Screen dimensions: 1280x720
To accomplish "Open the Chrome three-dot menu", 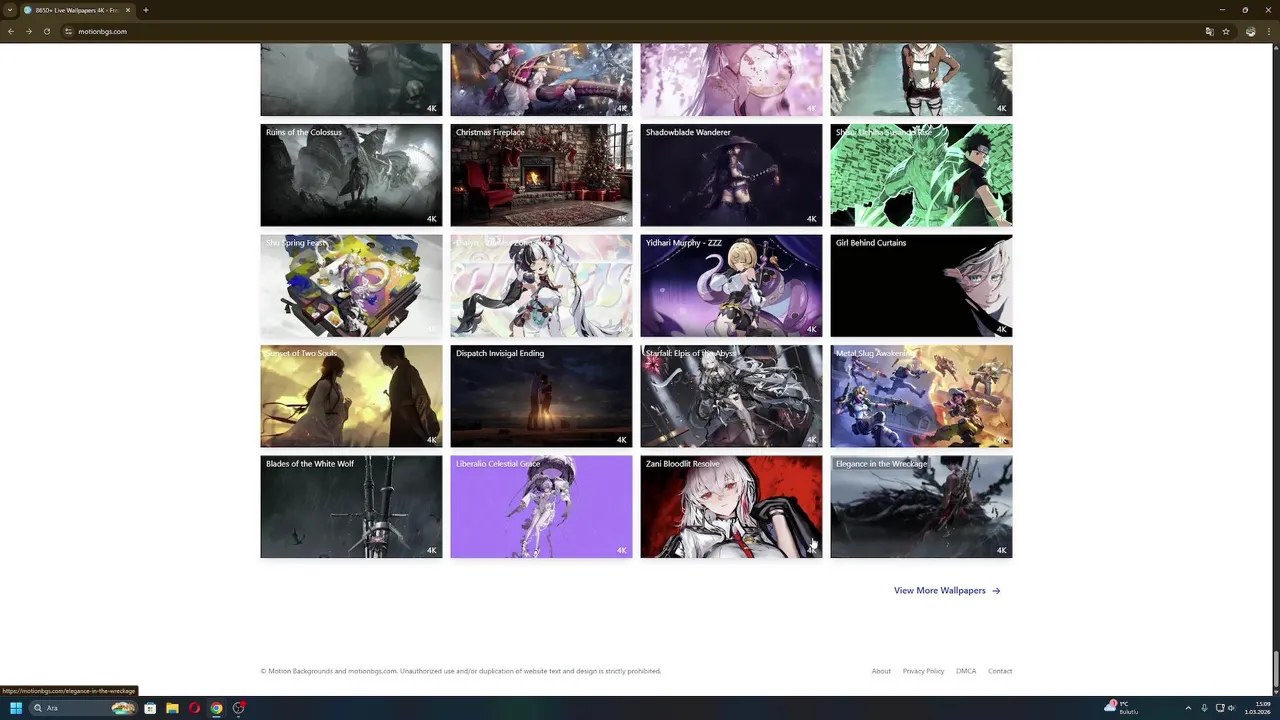I will click(1268, 31).
